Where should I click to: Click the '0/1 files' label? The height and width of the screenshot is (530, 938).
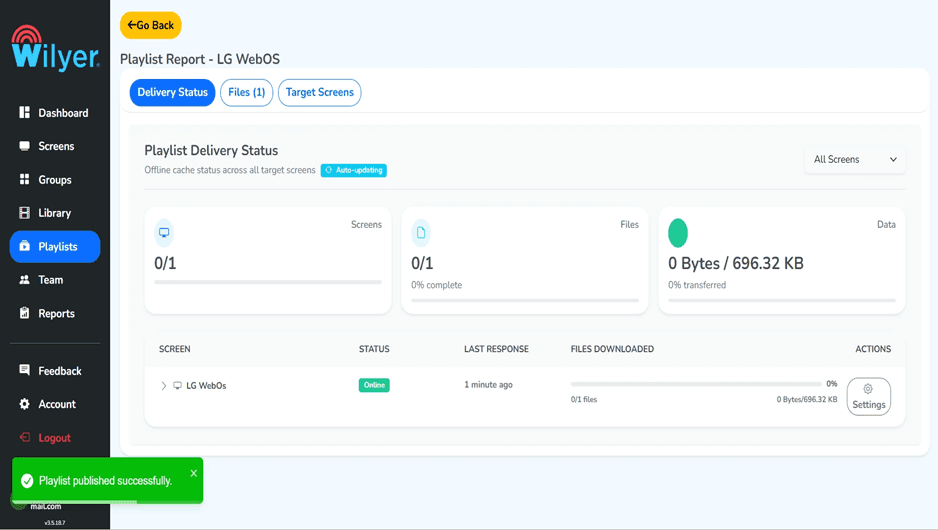[584, 400]
